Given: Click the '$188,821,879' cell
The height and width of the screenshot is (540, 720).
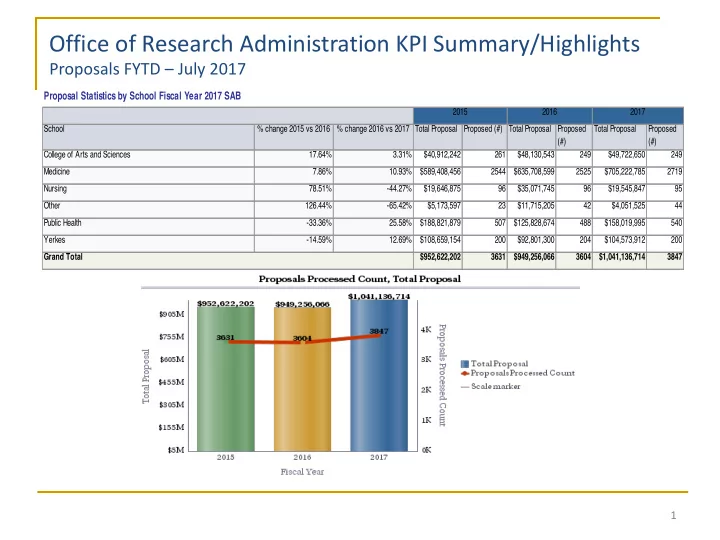Looking at the screenshot, I should (438, 226).
